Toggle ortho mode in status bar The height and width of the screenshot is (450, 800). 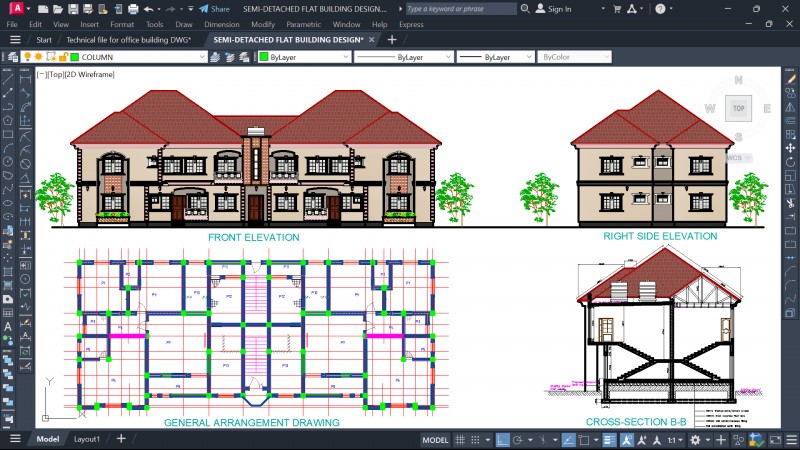coord(503,440)
